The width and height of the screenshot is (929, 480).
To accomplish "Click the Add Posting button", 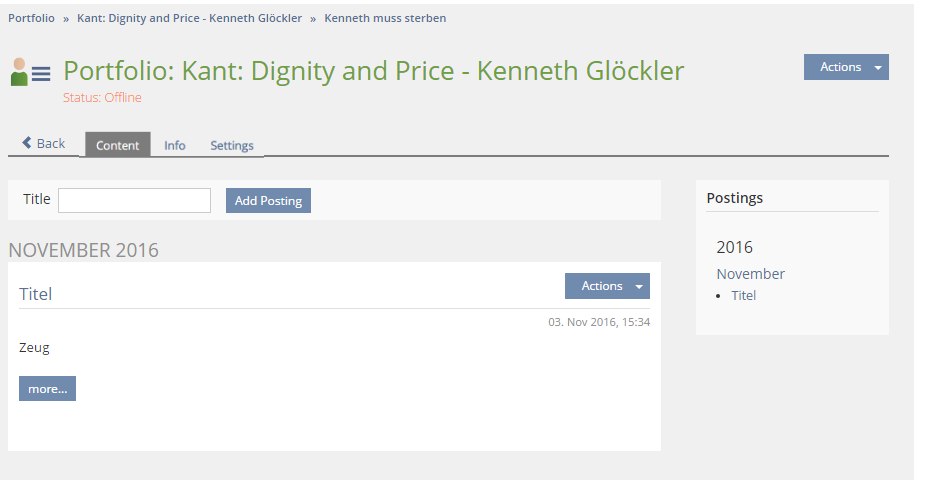I will pyautogui.click(x=268, y=201).
